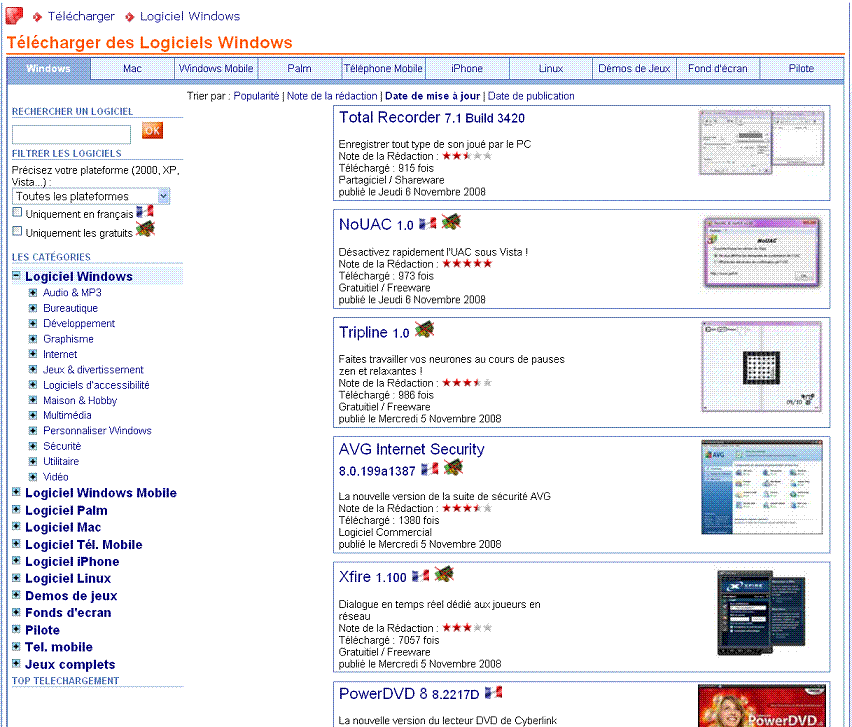
Task: Sort by Popularité
Action: (256, 96)
